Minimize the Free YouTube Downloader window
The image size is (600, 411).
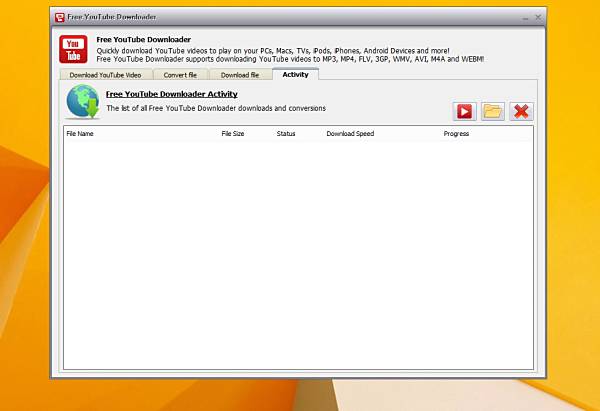pyautogui.click(x=525, y=18)
